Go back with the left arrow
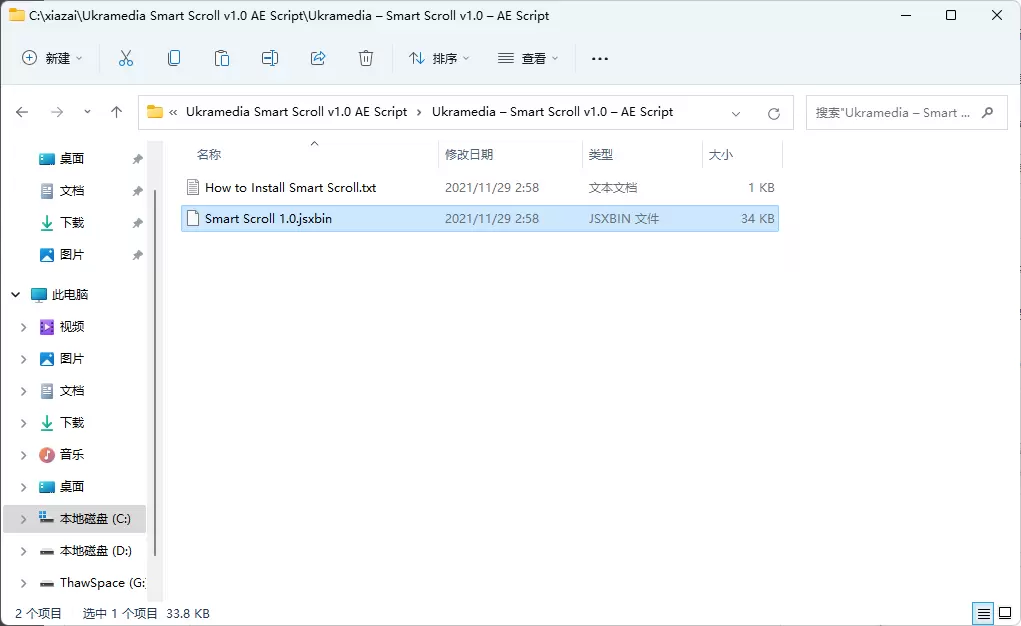This screenshot has width=1021, height=626. (22, 112)
